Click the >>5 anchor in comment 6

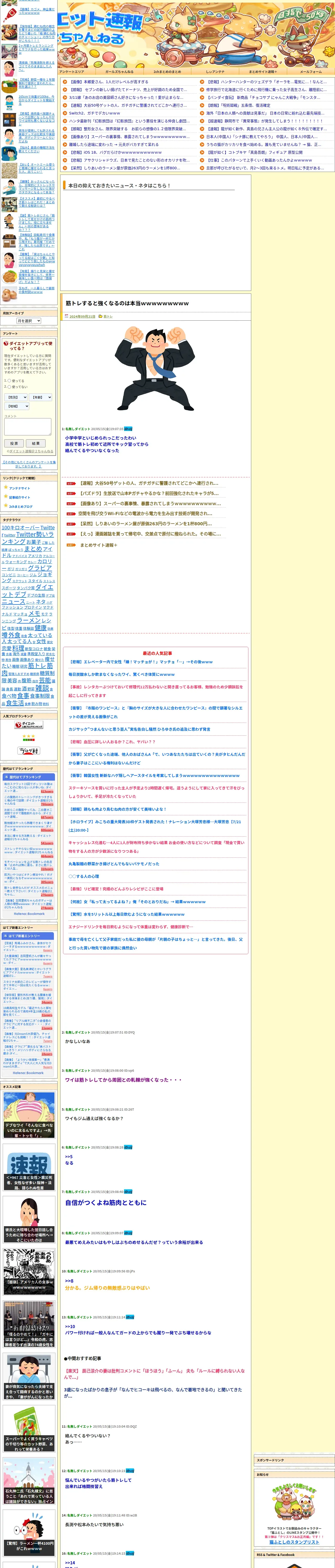click(x=69, y=1156)
